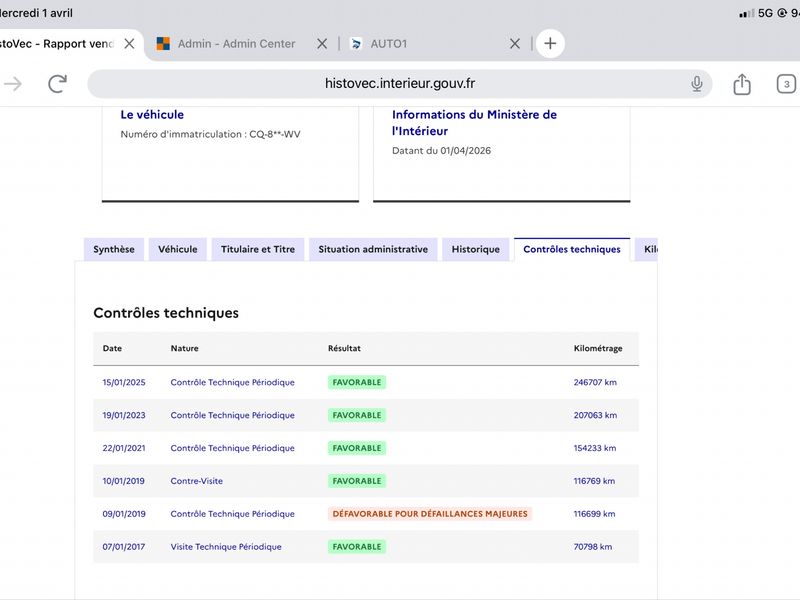Tap the microphone icon in address bar

click(697, 84)
